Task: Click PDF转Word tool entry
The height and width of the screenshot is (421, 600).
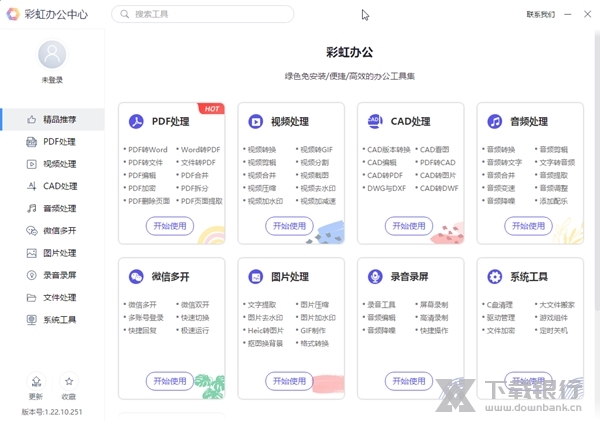Action: [x=148, y=150]
